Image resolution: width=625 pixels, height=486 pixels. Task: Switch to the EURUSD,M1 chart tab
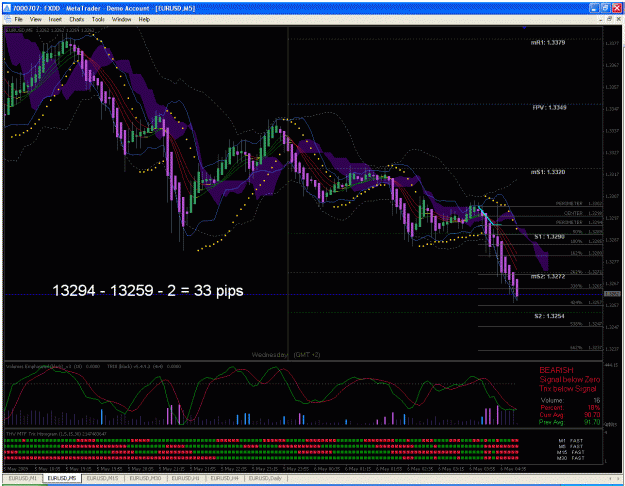coord(22,478)
